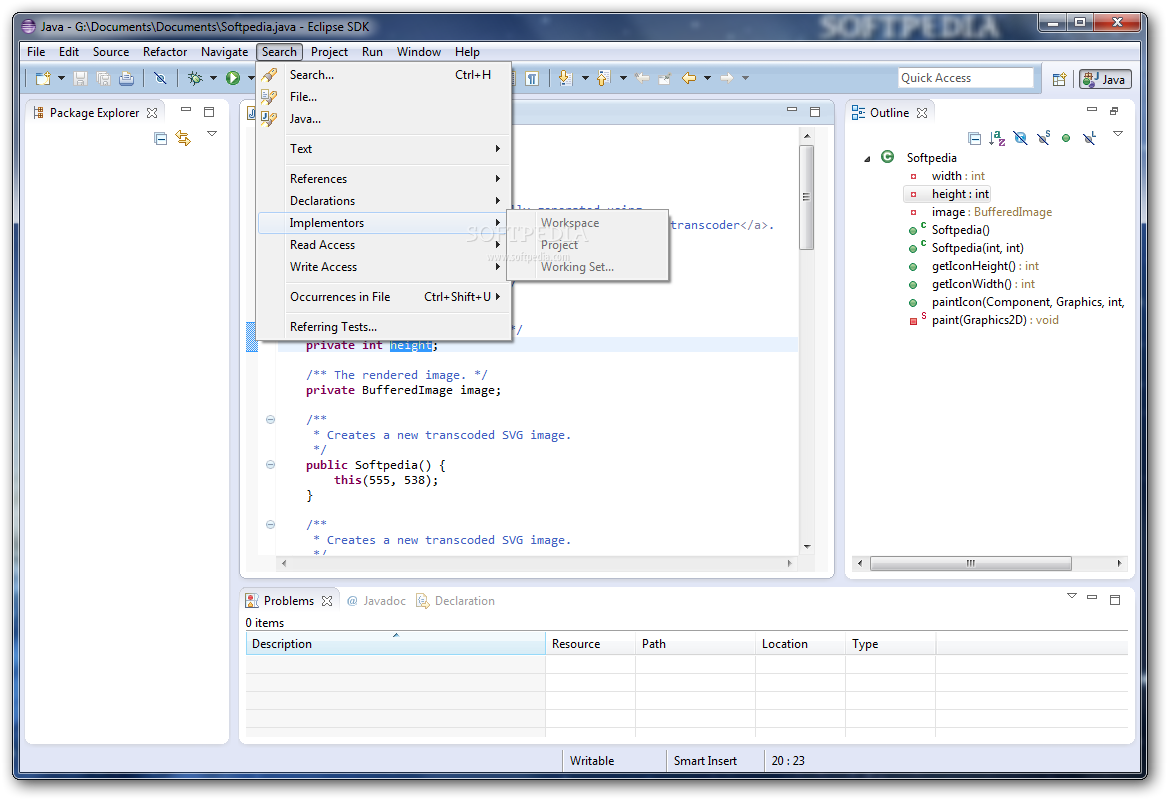Click the Print toolbar icon
The image size is (1168, 800).
(127, 78)
